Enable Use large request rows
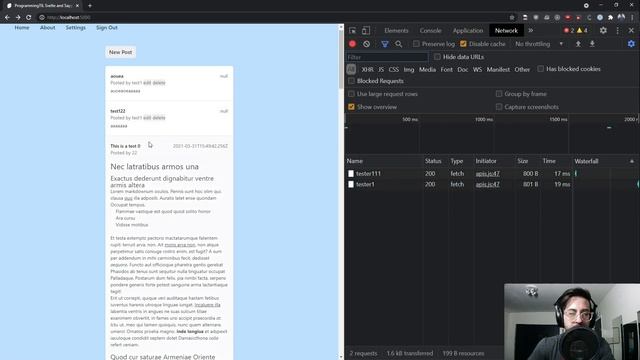The image size is (640, 360). [x=351, y=94]
